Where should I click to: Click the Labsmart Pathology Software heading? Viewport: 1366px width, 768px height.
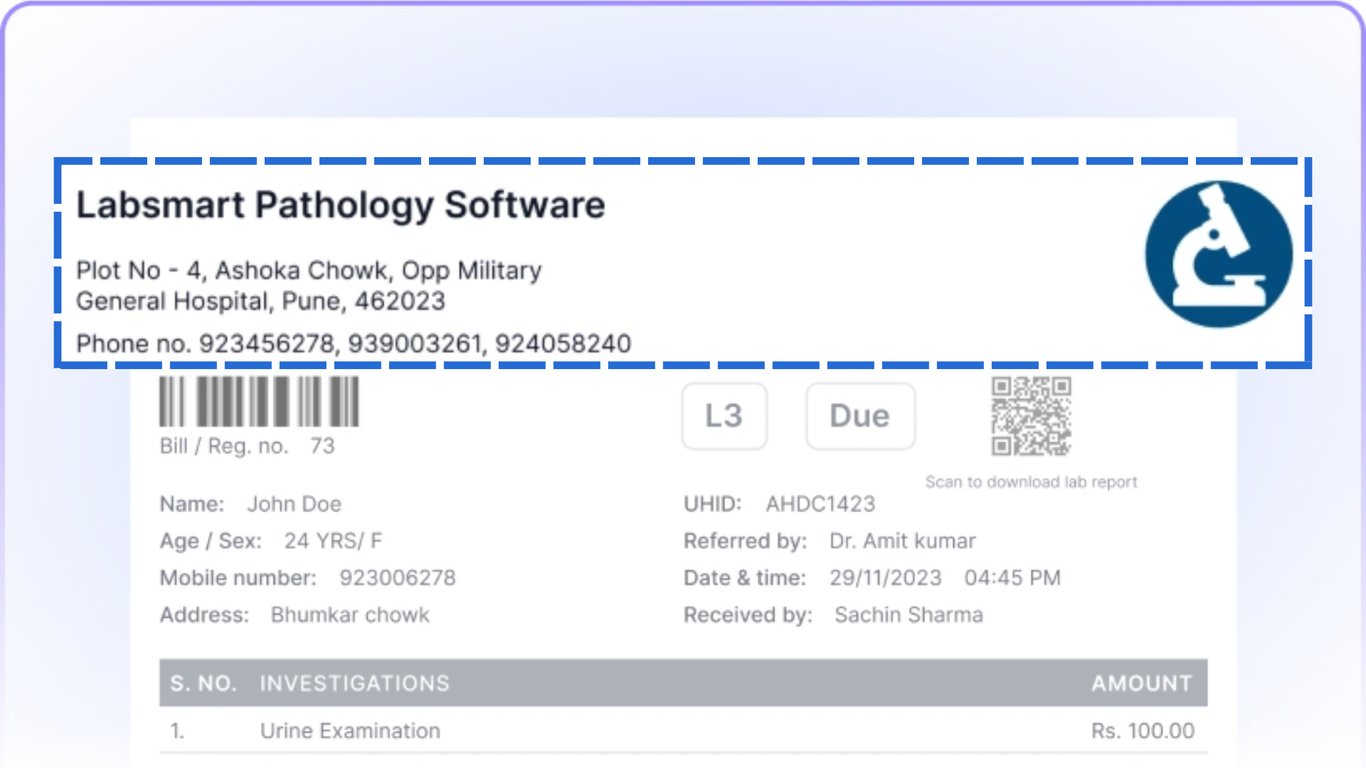click(340, 205)
